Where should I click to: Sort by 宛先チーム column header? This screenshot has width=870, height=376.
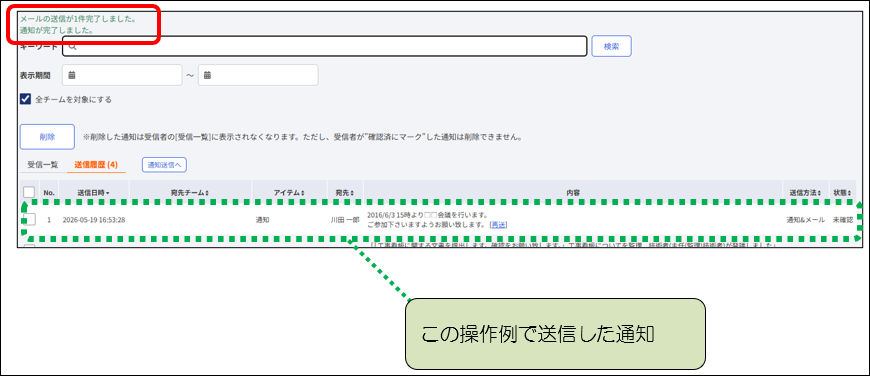190,193
